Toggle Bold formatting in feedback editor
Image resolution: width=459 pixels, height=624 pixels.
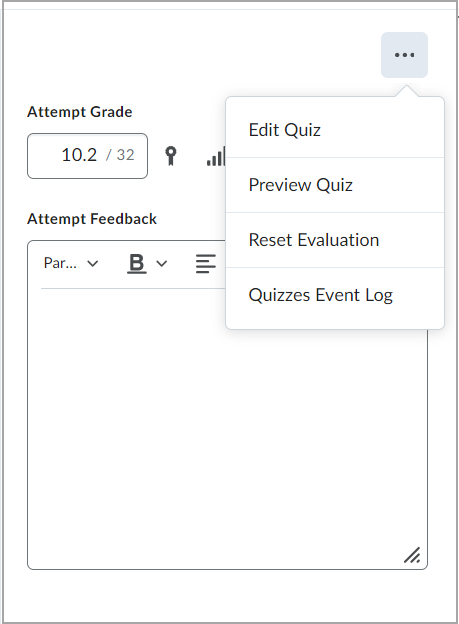click(137, 263)
